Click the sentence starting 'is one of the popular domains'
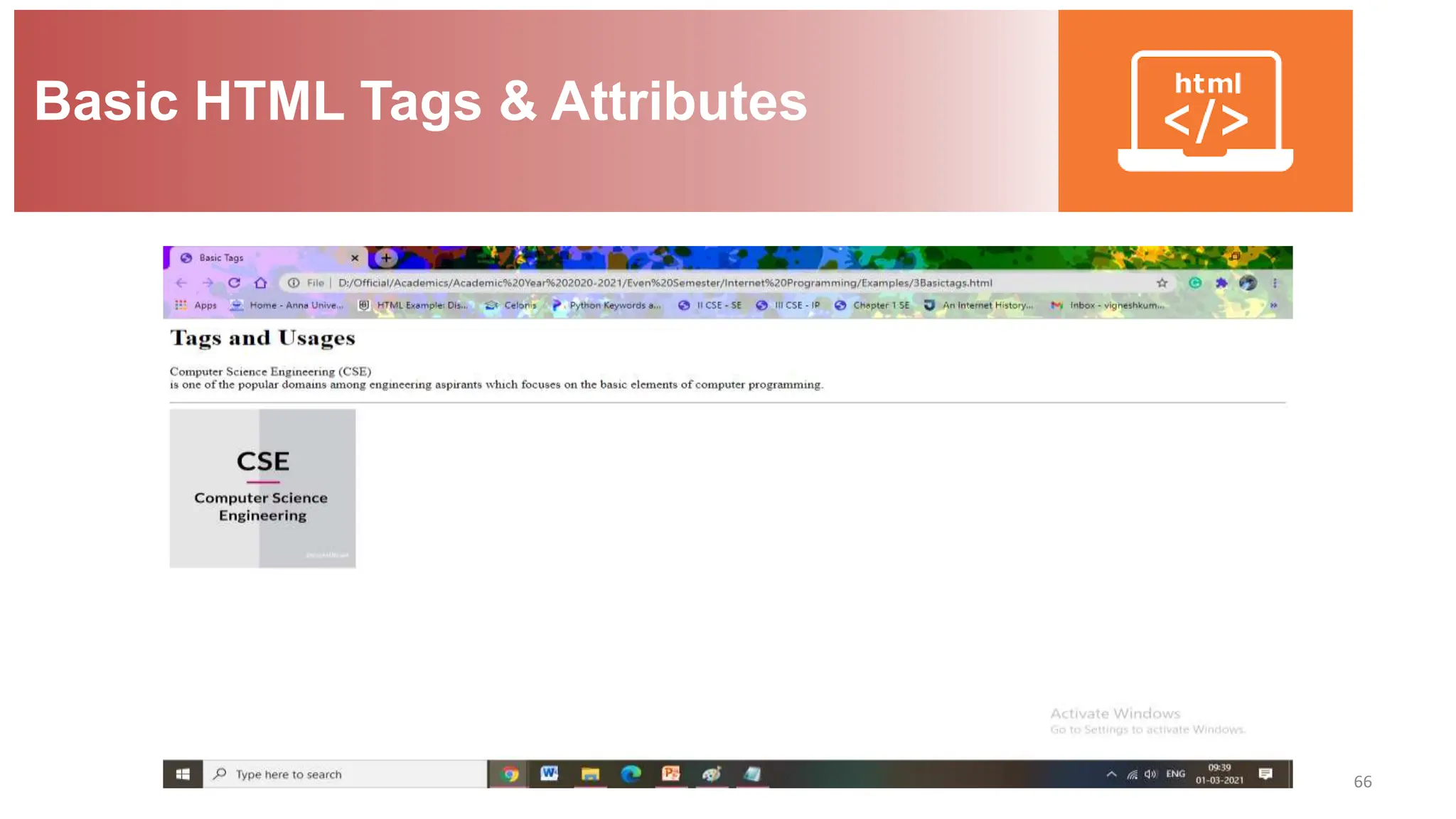This screenshot has width=1456, height=819. [496, 385]
